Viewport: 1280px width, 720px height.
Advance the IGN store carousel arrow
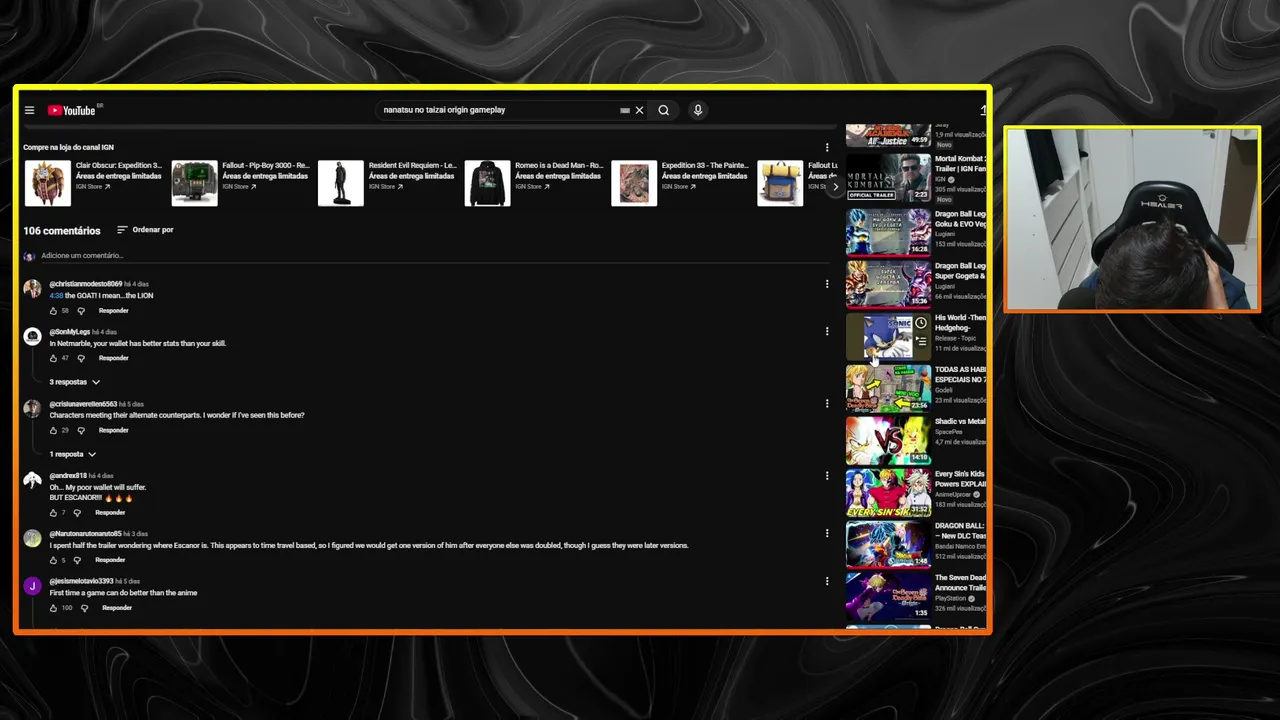[835, 187]
